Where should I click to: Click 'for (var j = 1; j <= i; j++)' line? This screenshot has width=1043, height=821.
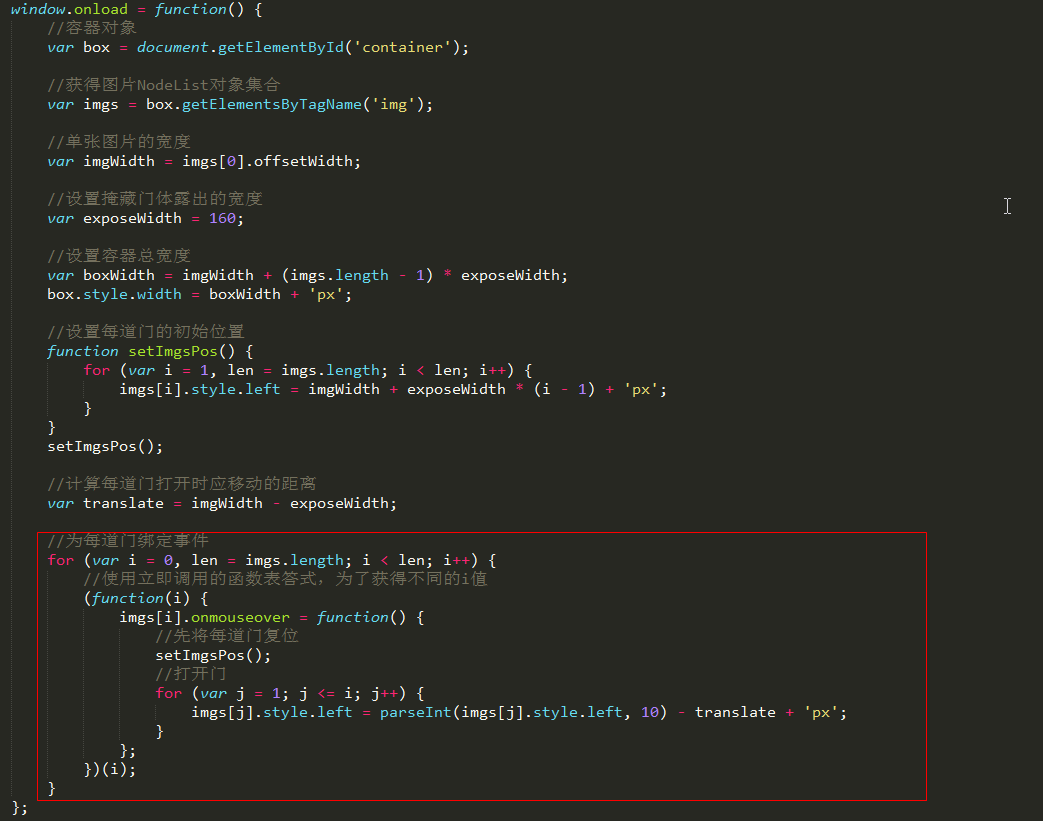pyautogui.click(x=289, y=693)
